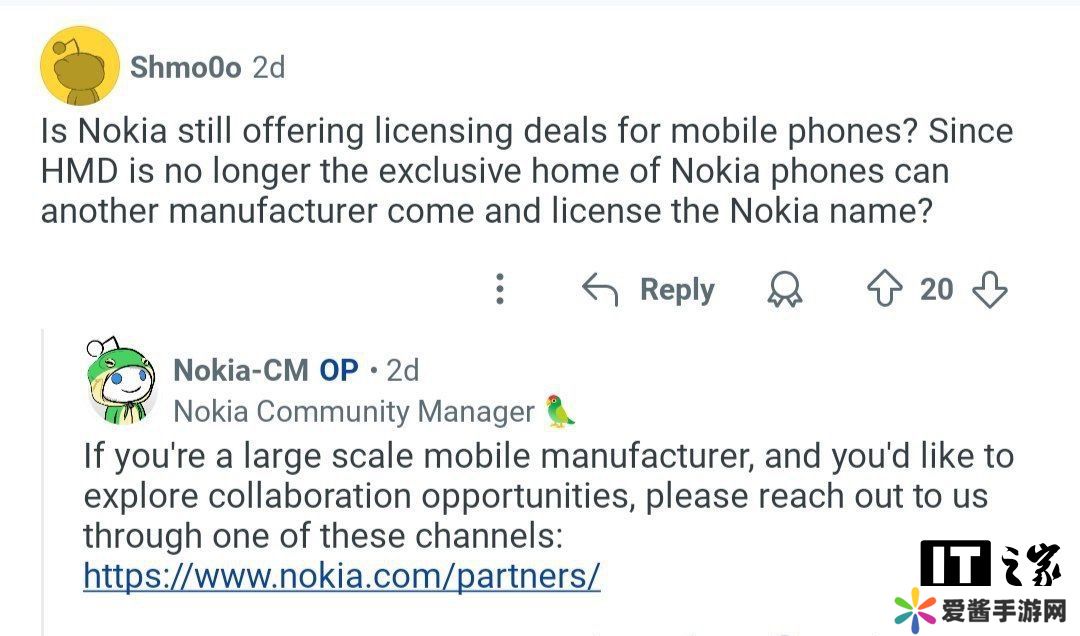Downvote Shmo0o's comment
The height and width of the screenshot is (636, 1080).
(989, 289)
